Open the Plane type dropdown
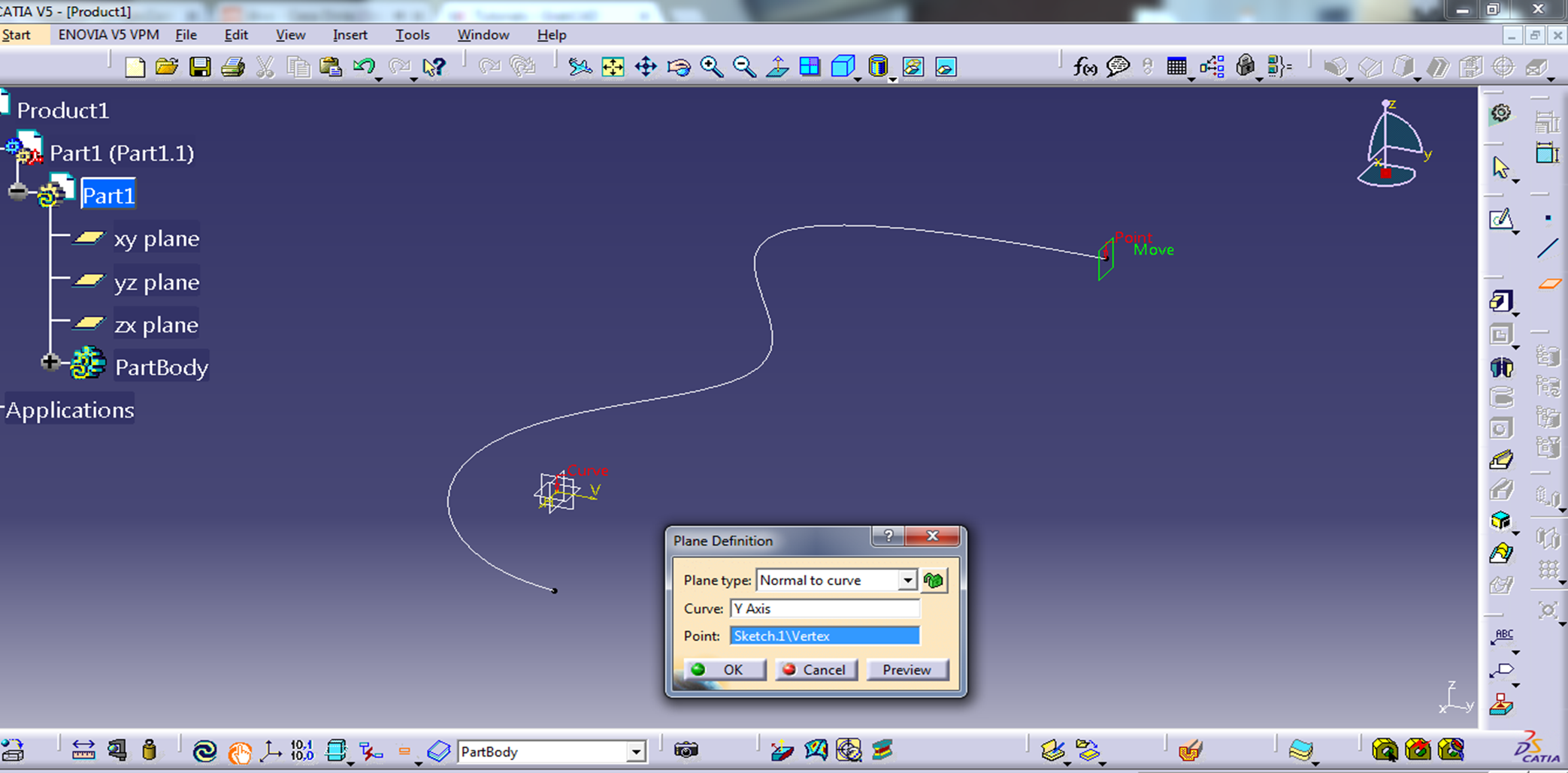 click(x=907, y=581)
